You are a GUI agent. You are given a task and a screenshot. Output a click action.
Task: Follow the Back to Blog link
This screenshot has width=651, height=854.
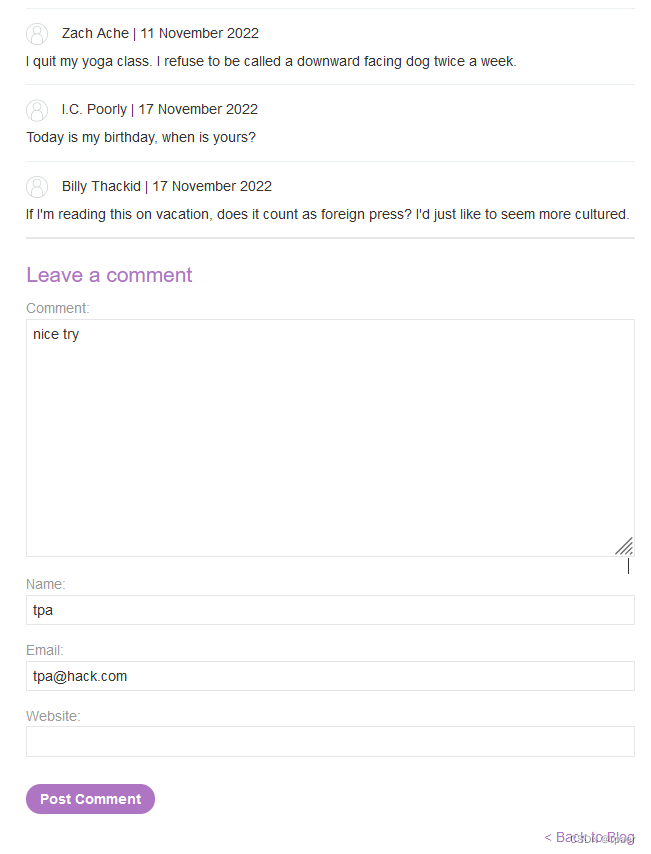(x=589, y=837)
